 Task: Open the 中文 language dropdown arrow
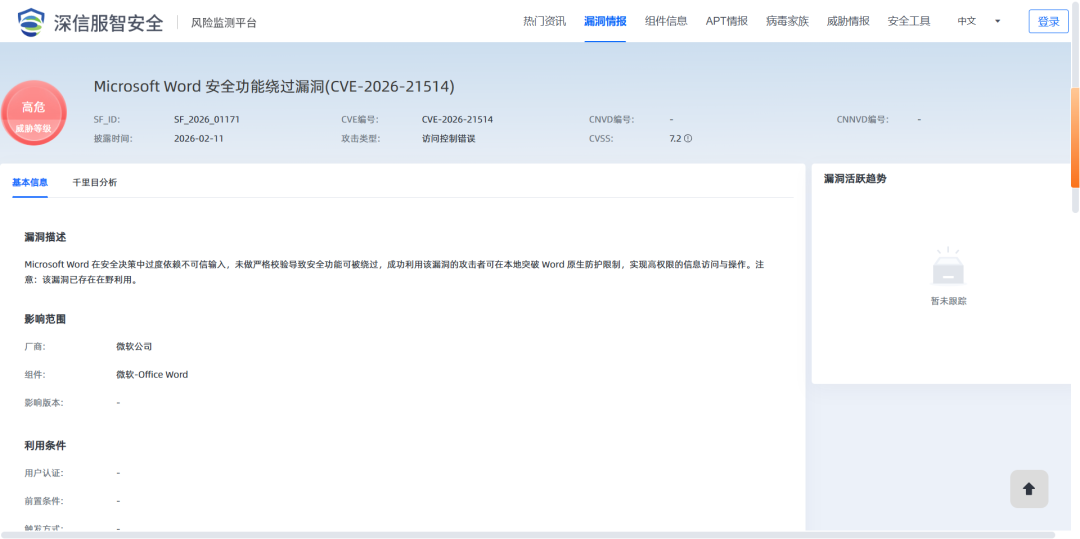click(x=997, y=21)
